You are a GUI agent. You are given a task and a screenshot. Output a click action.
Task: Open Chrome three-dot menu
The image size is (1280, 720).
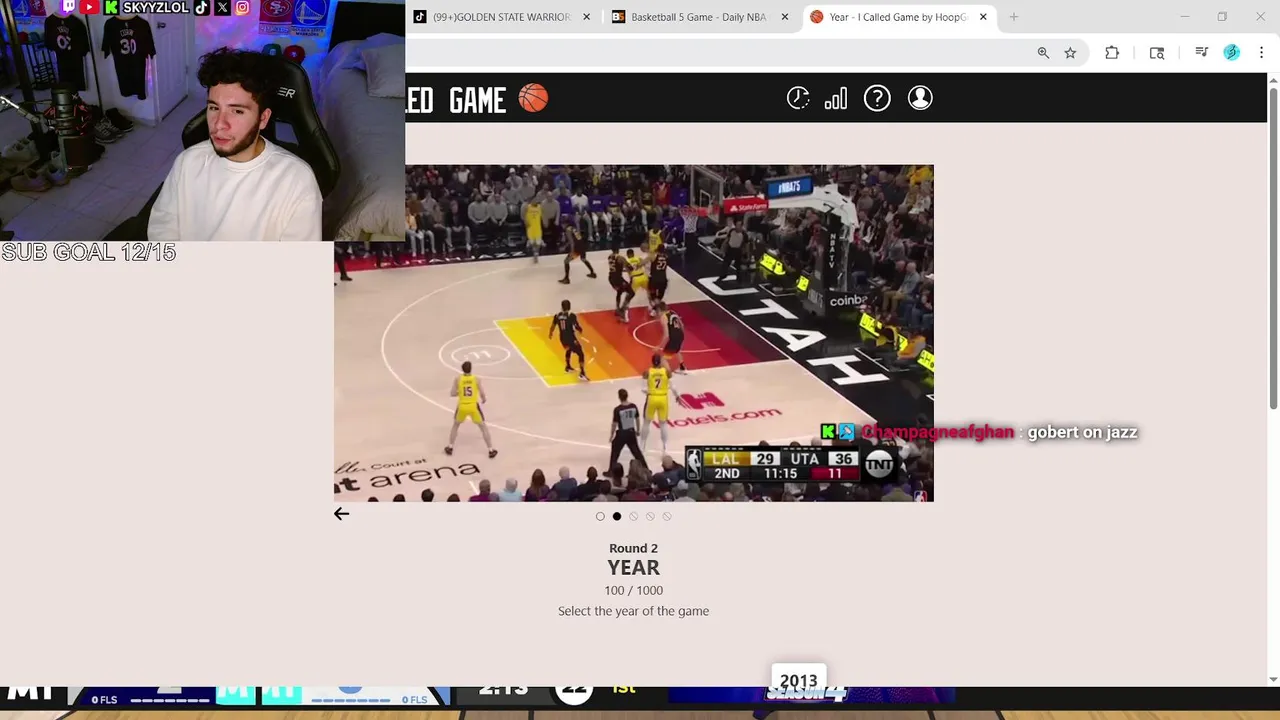click(x=1261, y=53)
